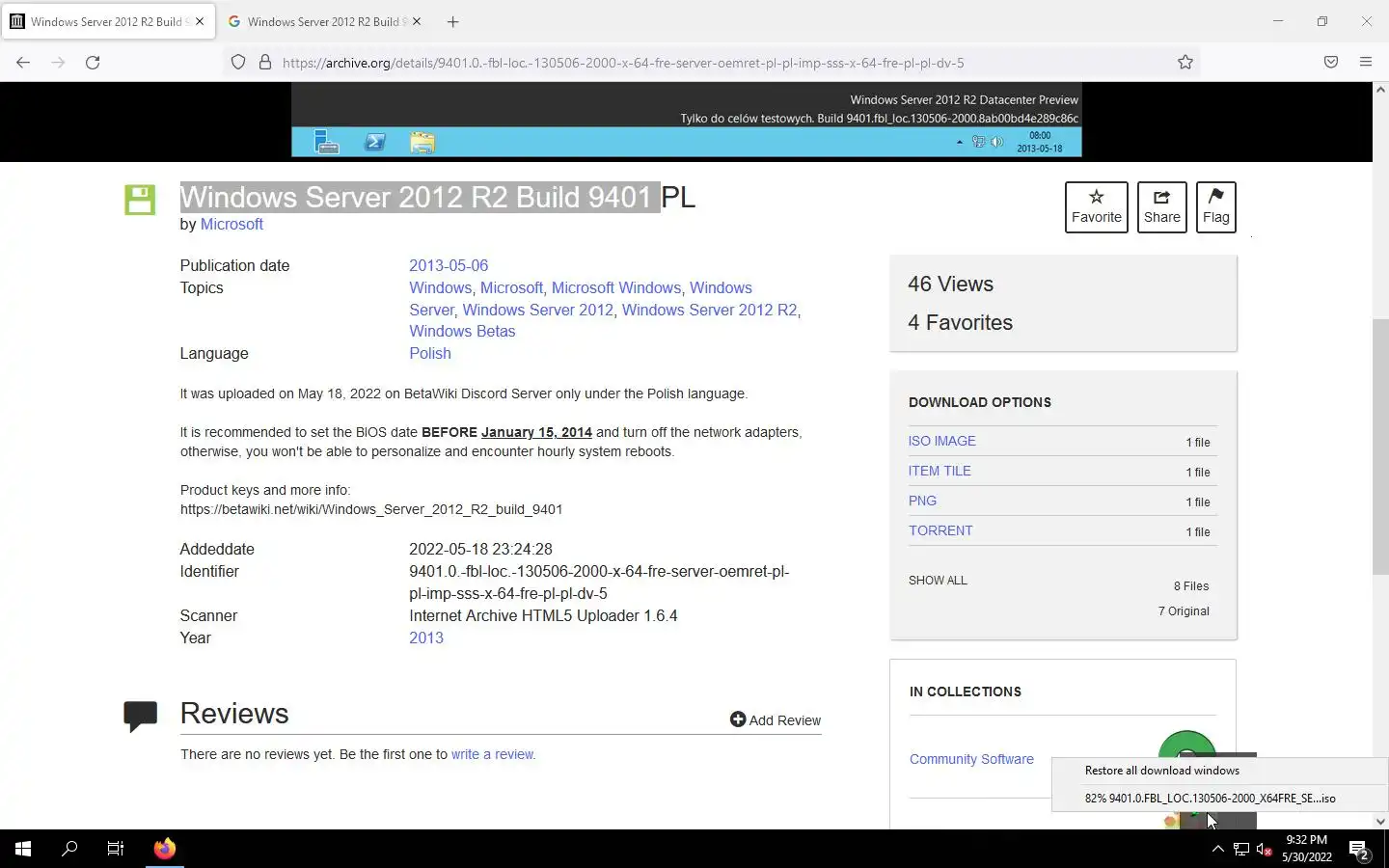Click the network tray icon
Image resolution: width=1389 pixels, height=868 pixels.
pyautogui.click(x=1241, y=849)
